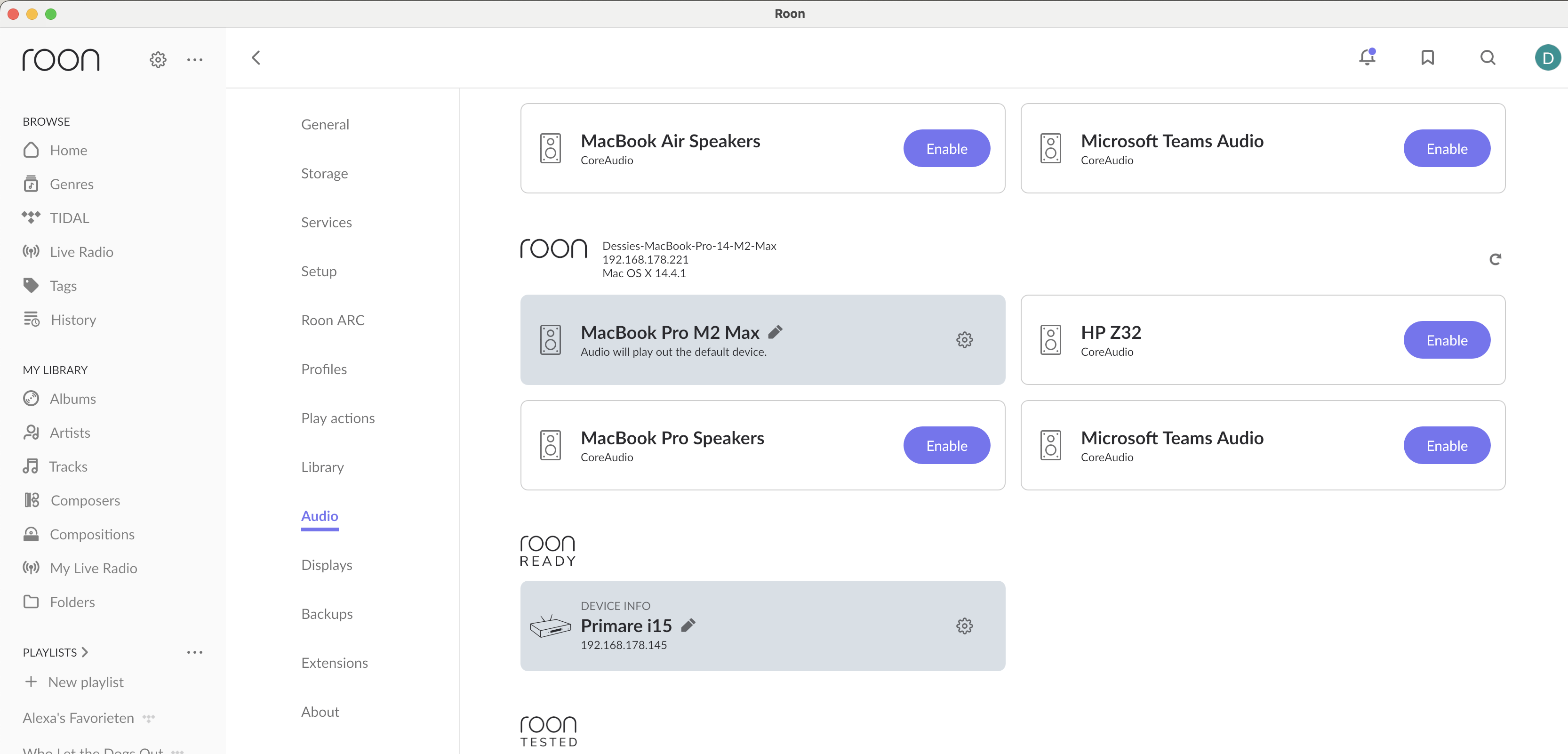1568x754 pixels.
Task: Refresh the Roon core device list
Action: click(1495, 260)
